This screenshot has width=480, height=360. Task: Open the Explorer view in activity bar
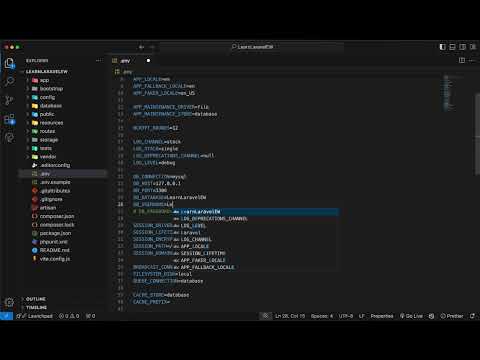pos(9,63)
